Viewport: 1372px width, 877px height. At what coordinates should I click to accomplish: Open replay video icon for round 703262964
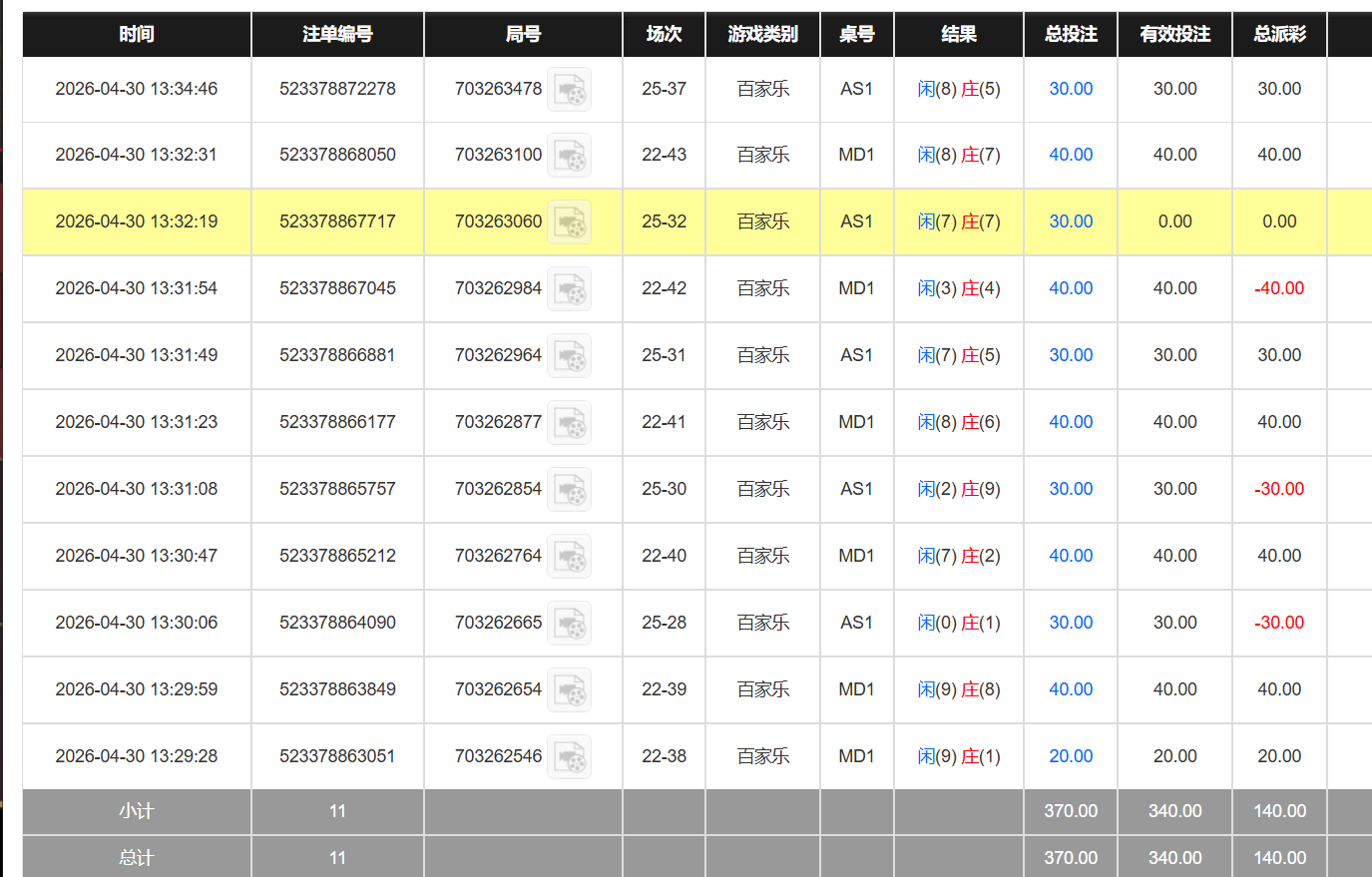(569, 356)
